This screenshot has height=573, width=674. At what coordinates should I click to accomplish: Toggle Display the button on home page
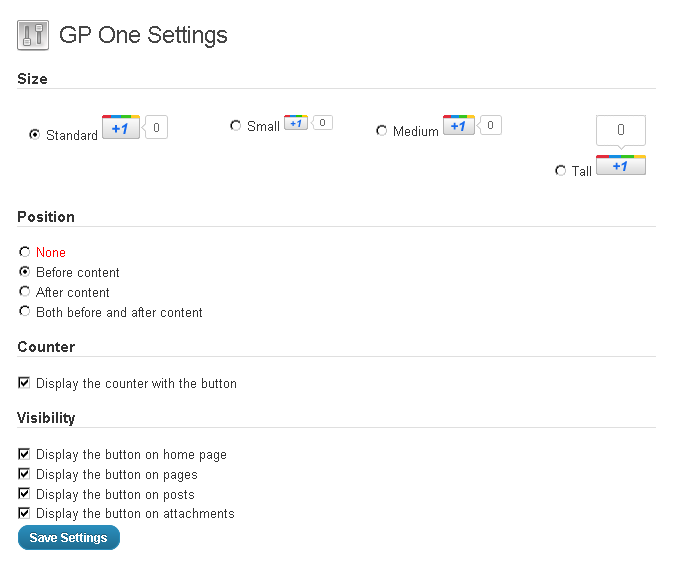[x=24, y=454]
